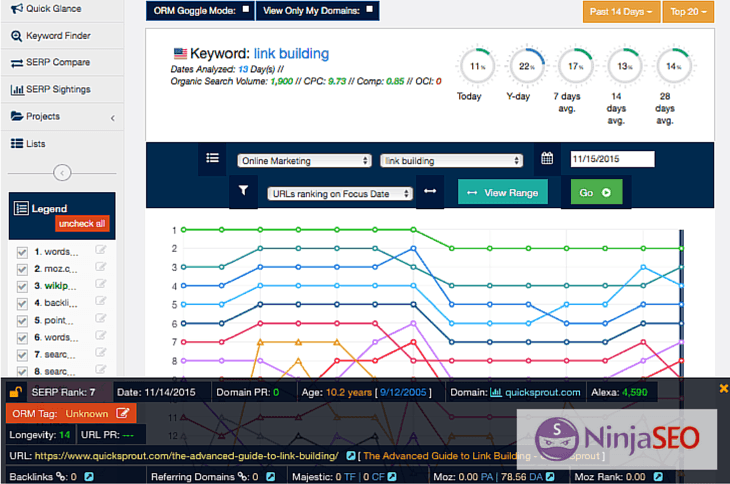Viewport: 730px width, 484px height.
Task: Click the 28 days avg 14% gauge
Action: click(x=674, y=66)
